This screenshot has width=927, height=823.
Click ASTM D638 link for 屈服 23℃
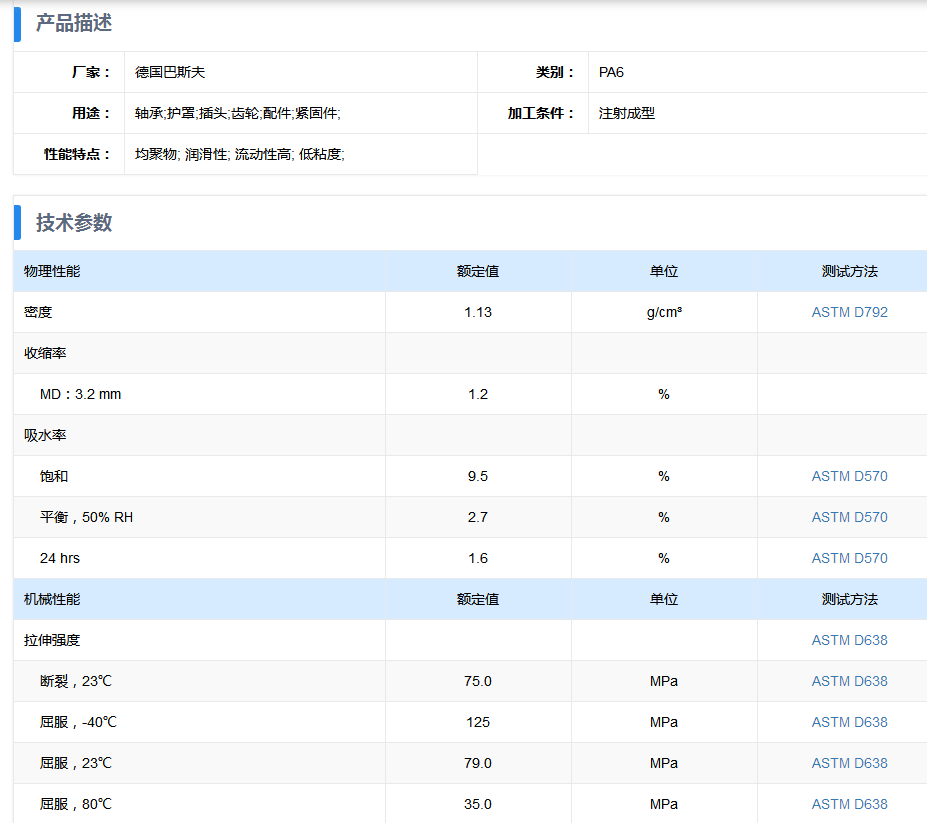[849, 763]
